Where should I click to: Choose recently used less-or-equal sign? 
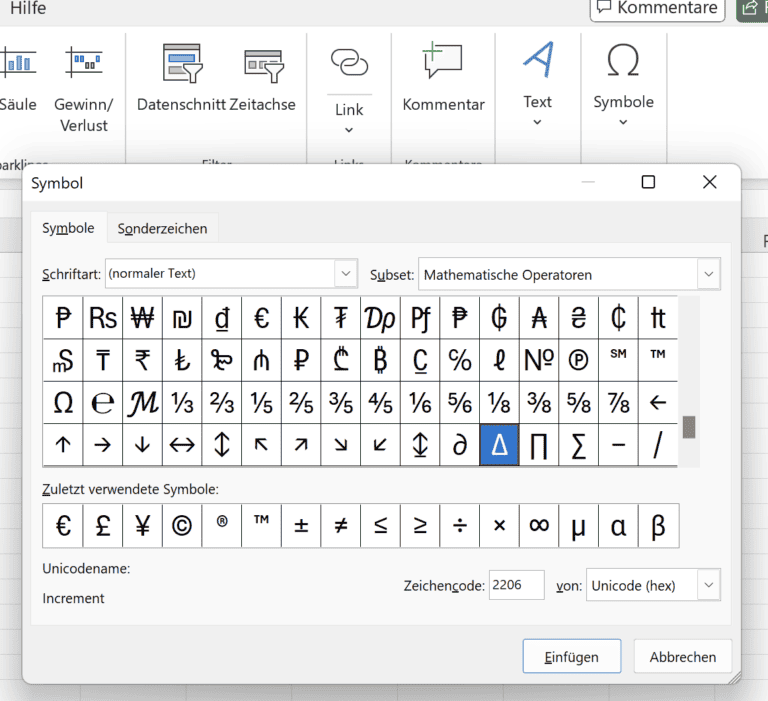(380, 526)
